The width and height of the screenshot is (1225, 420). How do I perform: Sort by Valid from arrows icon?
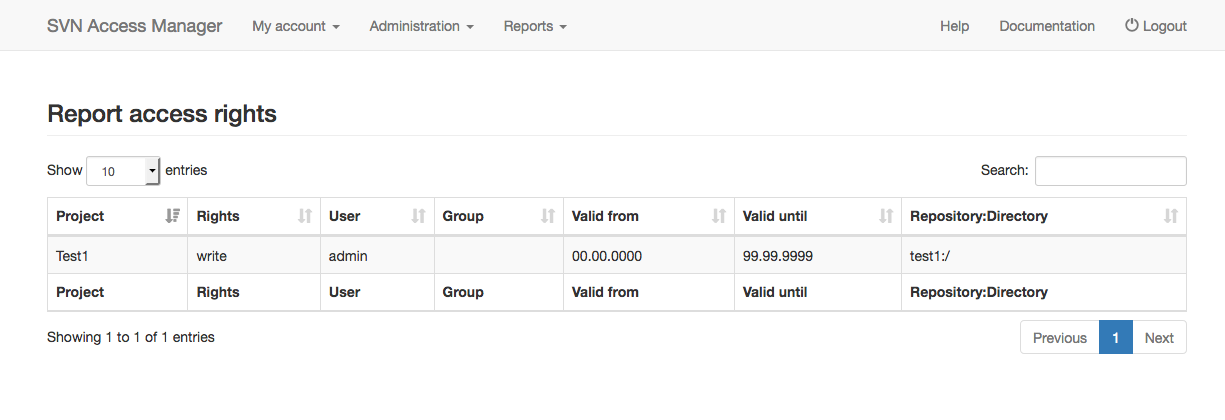(719, 216)
